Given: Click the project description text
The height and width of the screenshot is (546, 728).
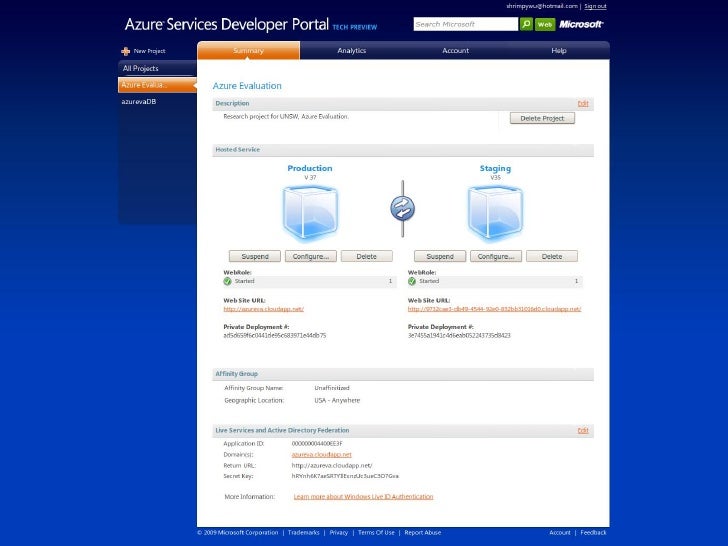Looking at the screenshot, I should coord(286,117).
